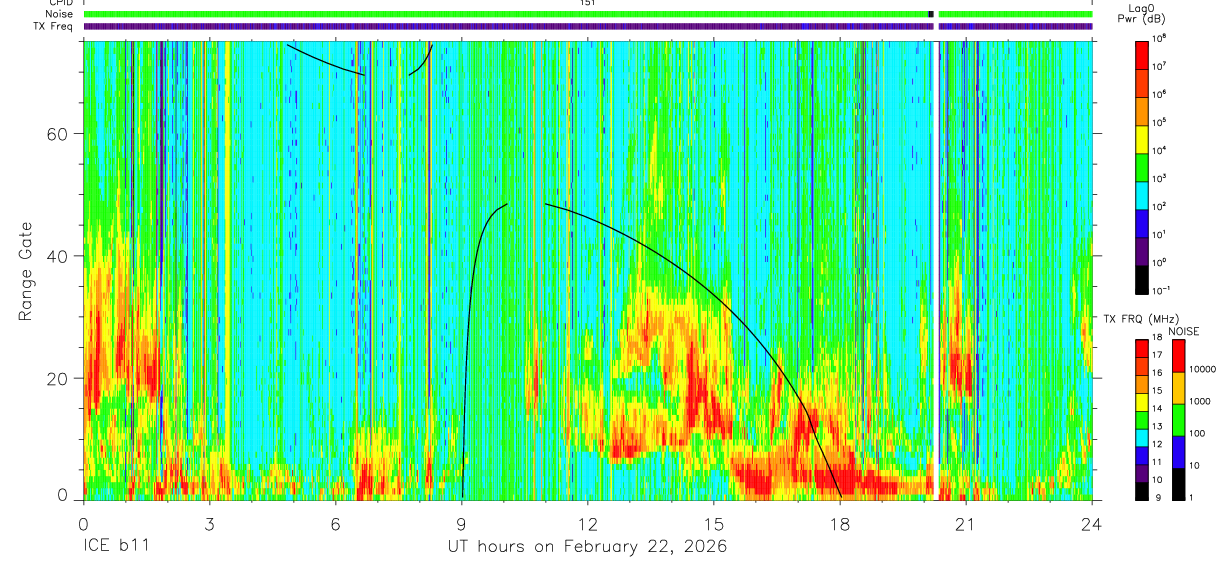Click the x-axis tick label '9'
The height and width of the screenshot is (567, 1228).
click(461, 524)
